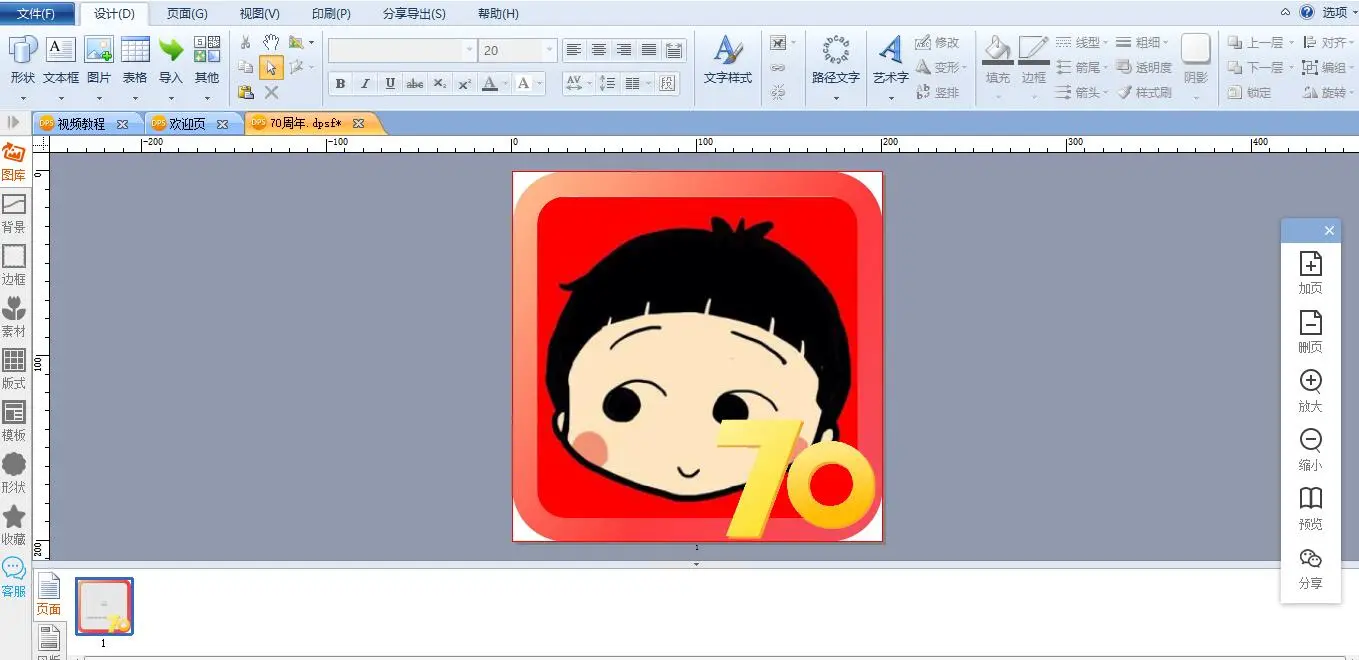Open the 路径文字 path text tool
The height and width of the screenshot is (660, 1359).
click(835, 59)
